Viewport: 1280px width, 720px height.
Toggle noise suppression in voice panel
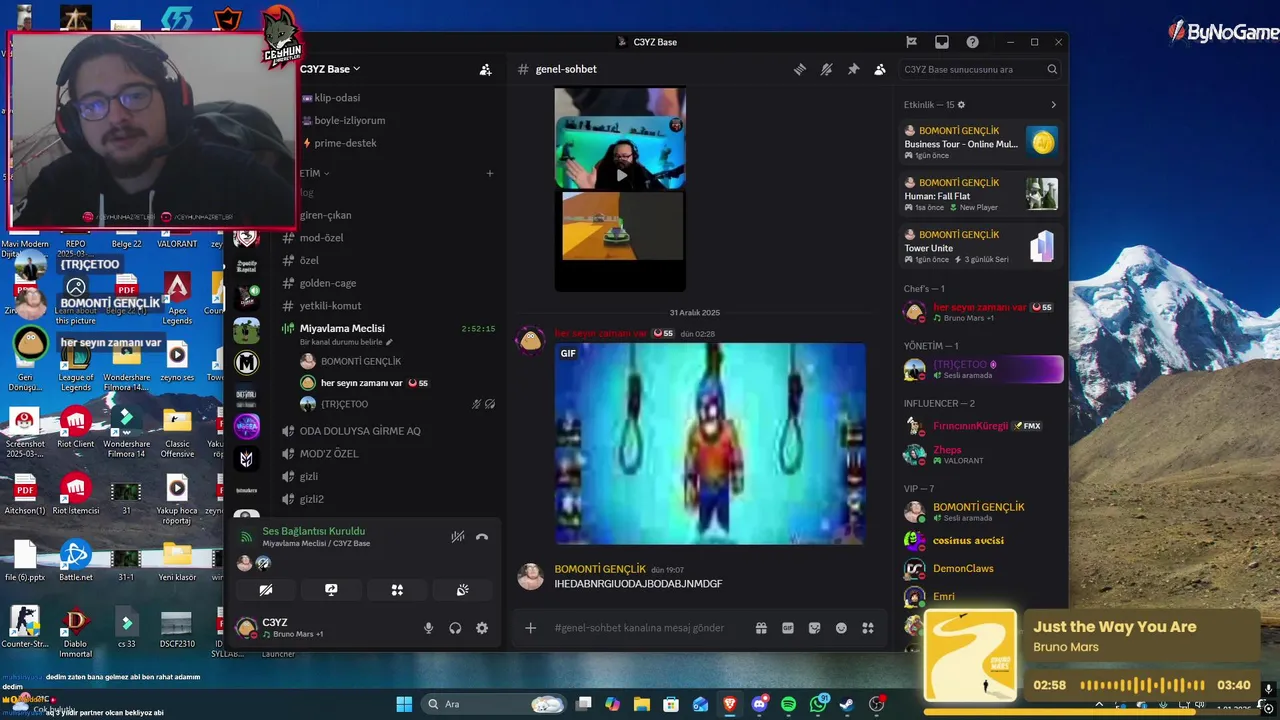(457, 537)
